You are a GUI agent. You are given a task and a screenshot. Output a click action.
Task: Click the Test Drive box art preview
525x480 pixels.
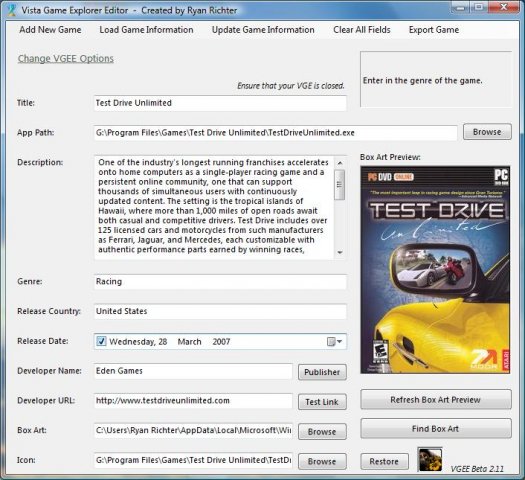pyautogui.click(x=435, y=270)
